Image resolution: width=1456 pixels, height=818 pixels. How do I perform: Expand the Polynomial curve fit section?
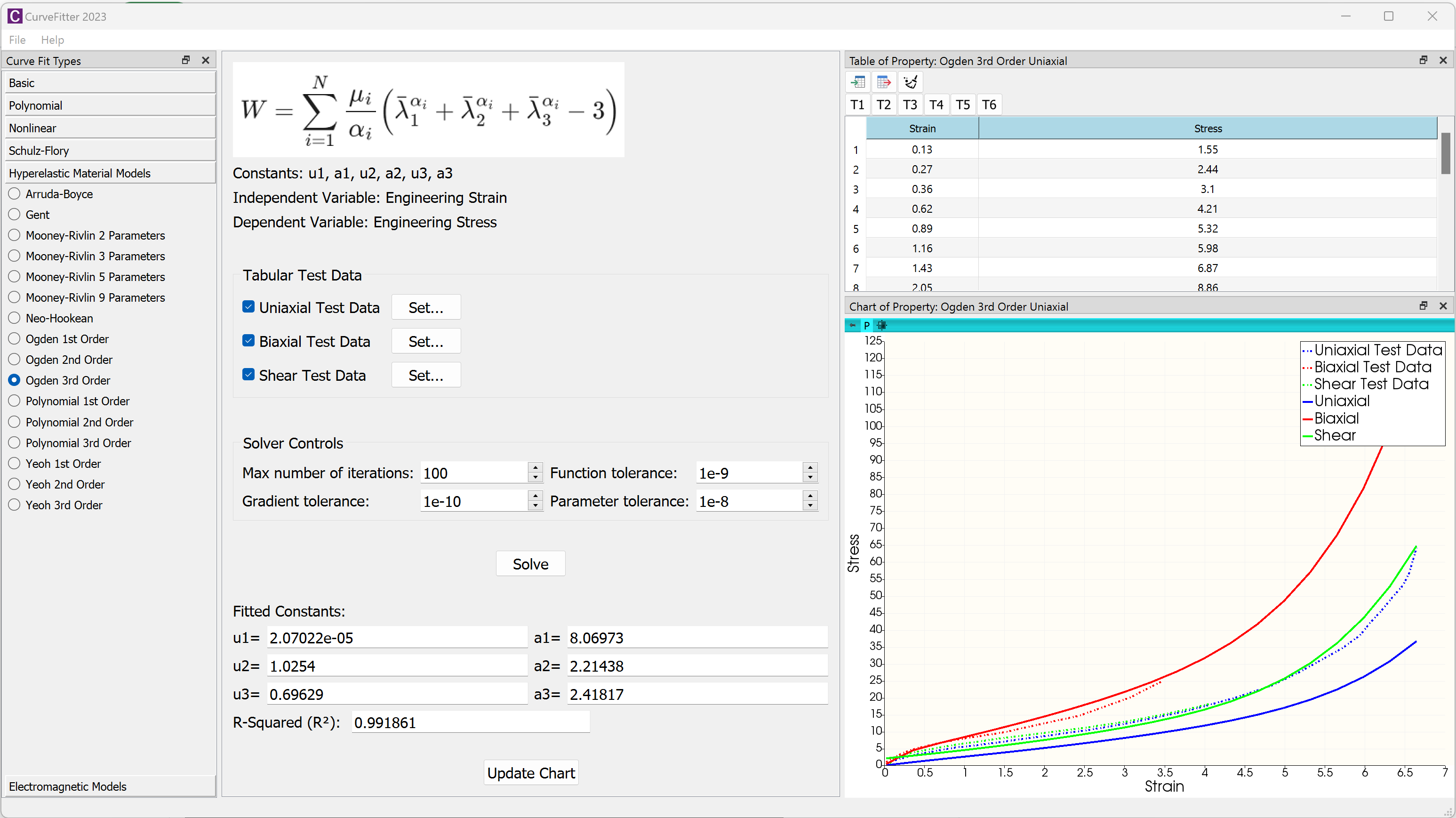coord(110,106)
